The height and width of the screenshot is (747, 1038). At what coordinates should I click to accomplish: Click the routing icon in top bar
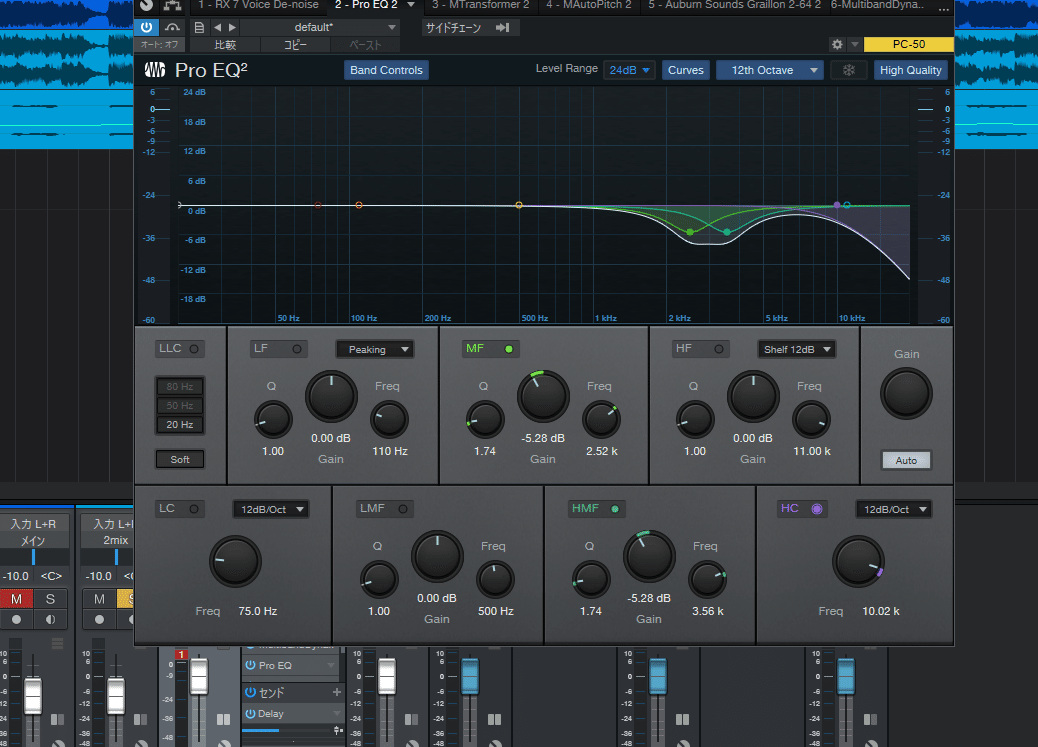pyautogui.click(x=173, y=5)
